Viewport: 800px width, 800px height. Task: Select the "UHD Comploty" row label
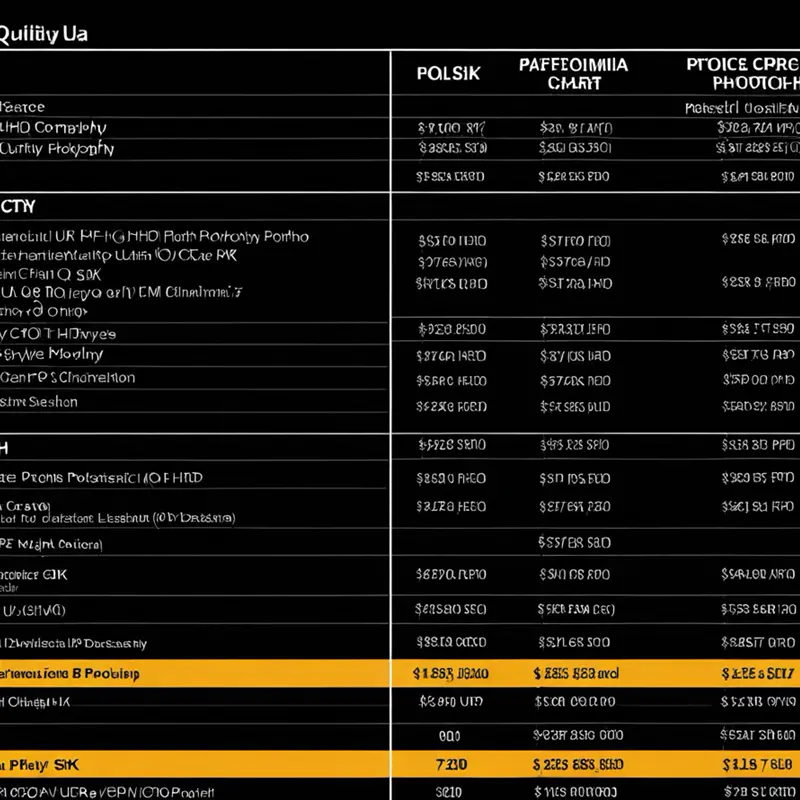[x=53, y=128]
